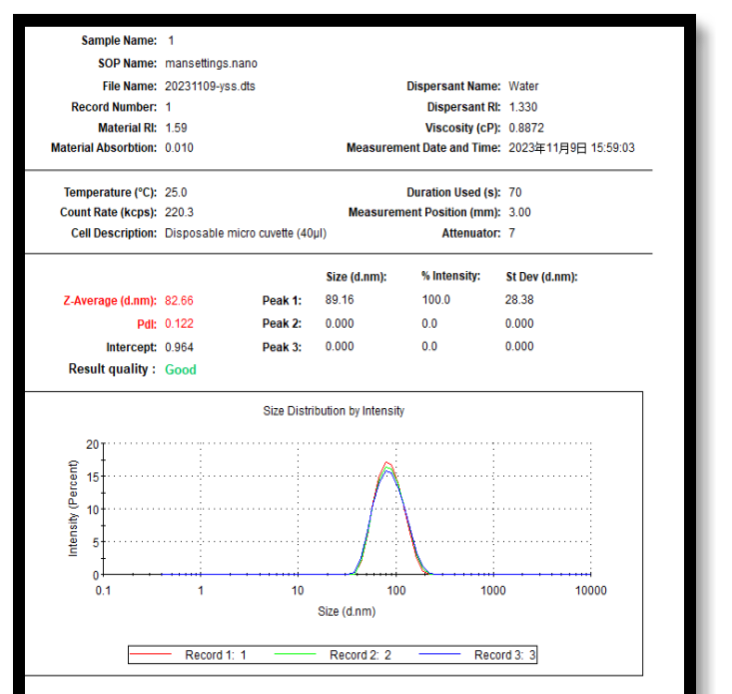Image resolution: width=732 pixels, height=694 pixels.
Task: Click the Peak 1 St Dev value 28.38
Action: 519,300
